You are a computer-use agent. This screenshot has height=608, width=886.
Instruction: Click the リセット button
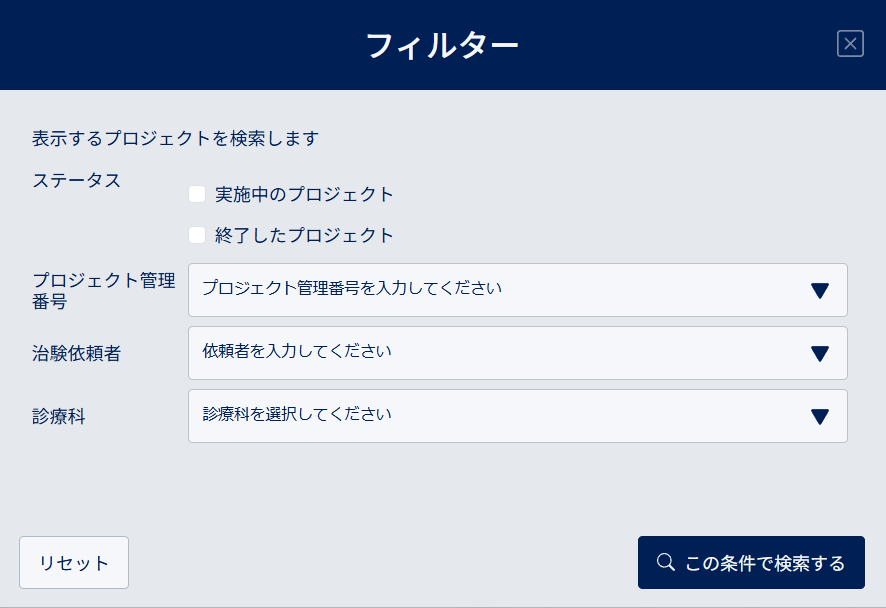(x=74, y=563)
